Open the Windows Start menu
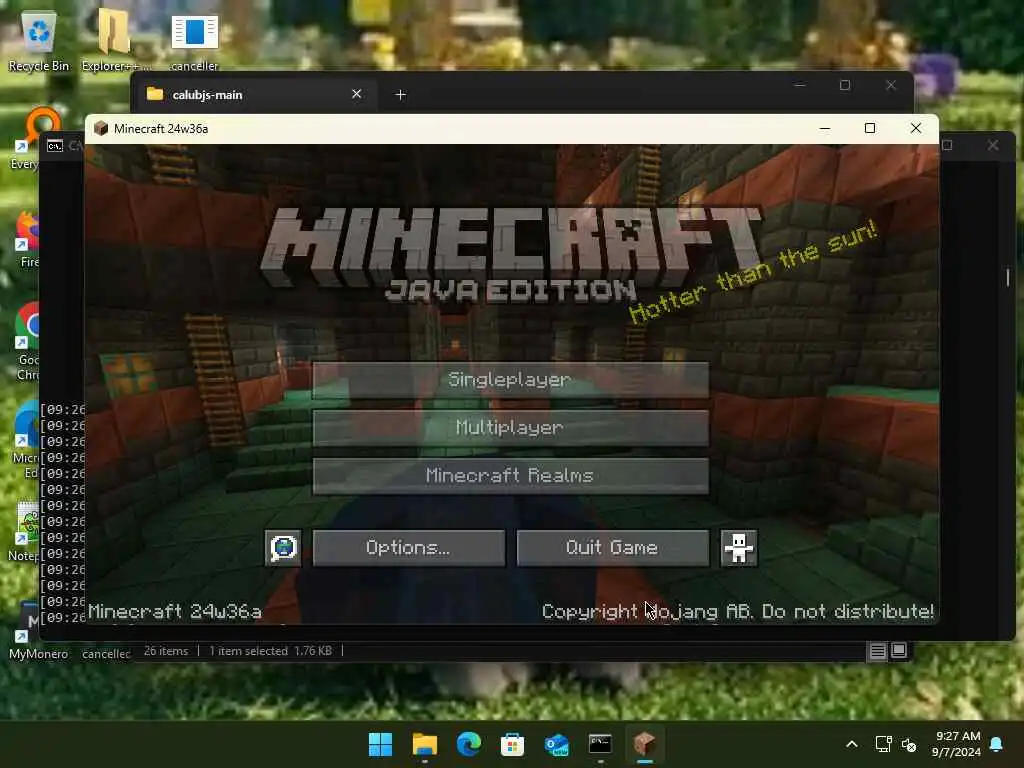This screenshot has width=1024, height=768. (x=380, y=744)
